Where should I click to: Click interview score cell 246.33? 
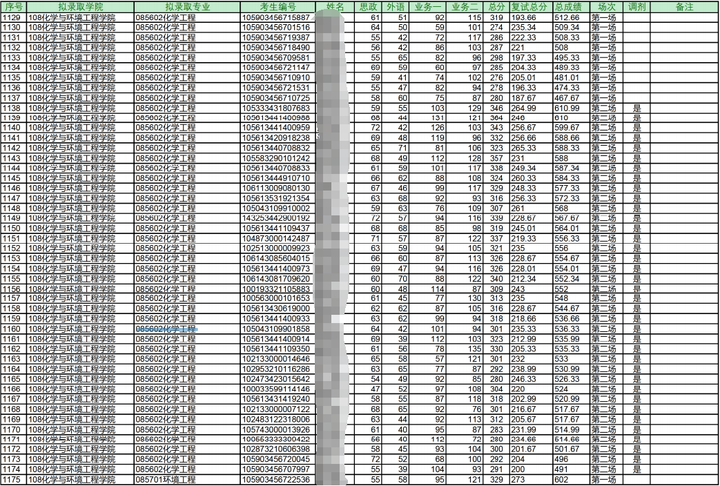[531, 379]
